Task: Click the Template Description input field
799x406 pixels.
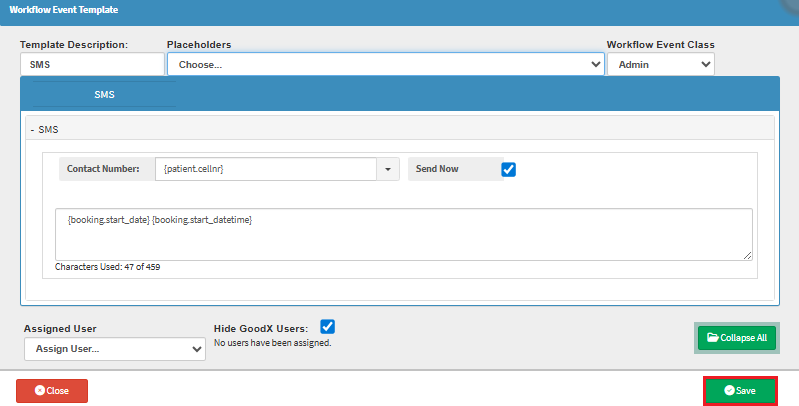Action: coord(92,64)
